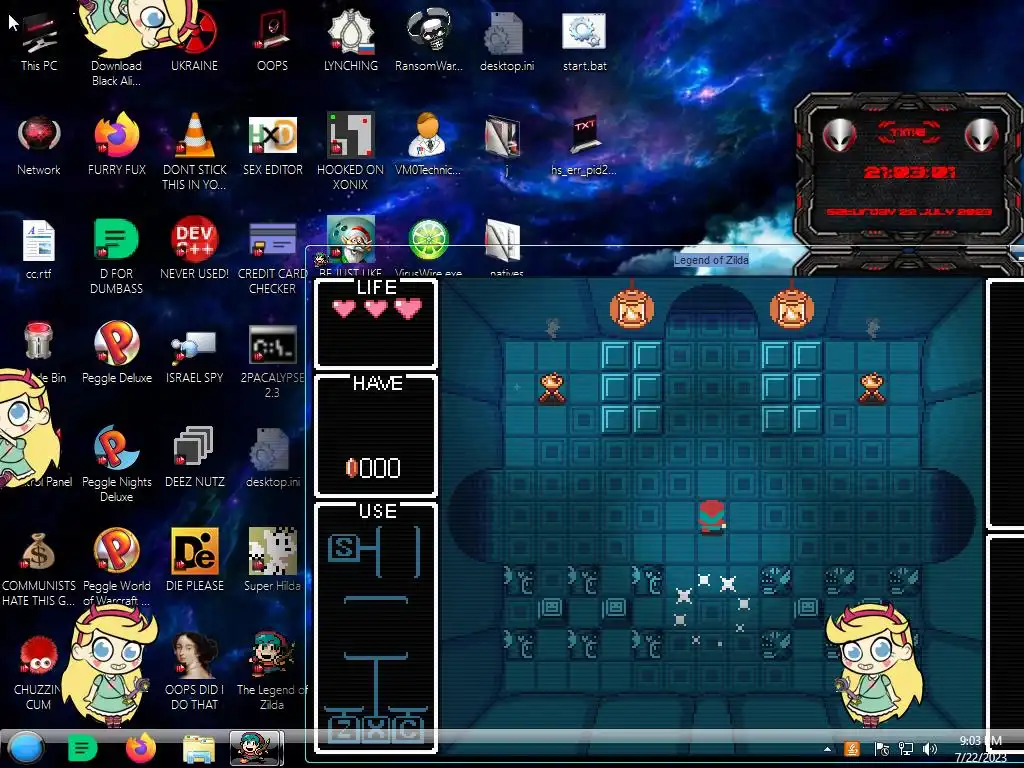Switch to Legend of Zilda taskbar button

pyautogui.click(x=257, y=748)
